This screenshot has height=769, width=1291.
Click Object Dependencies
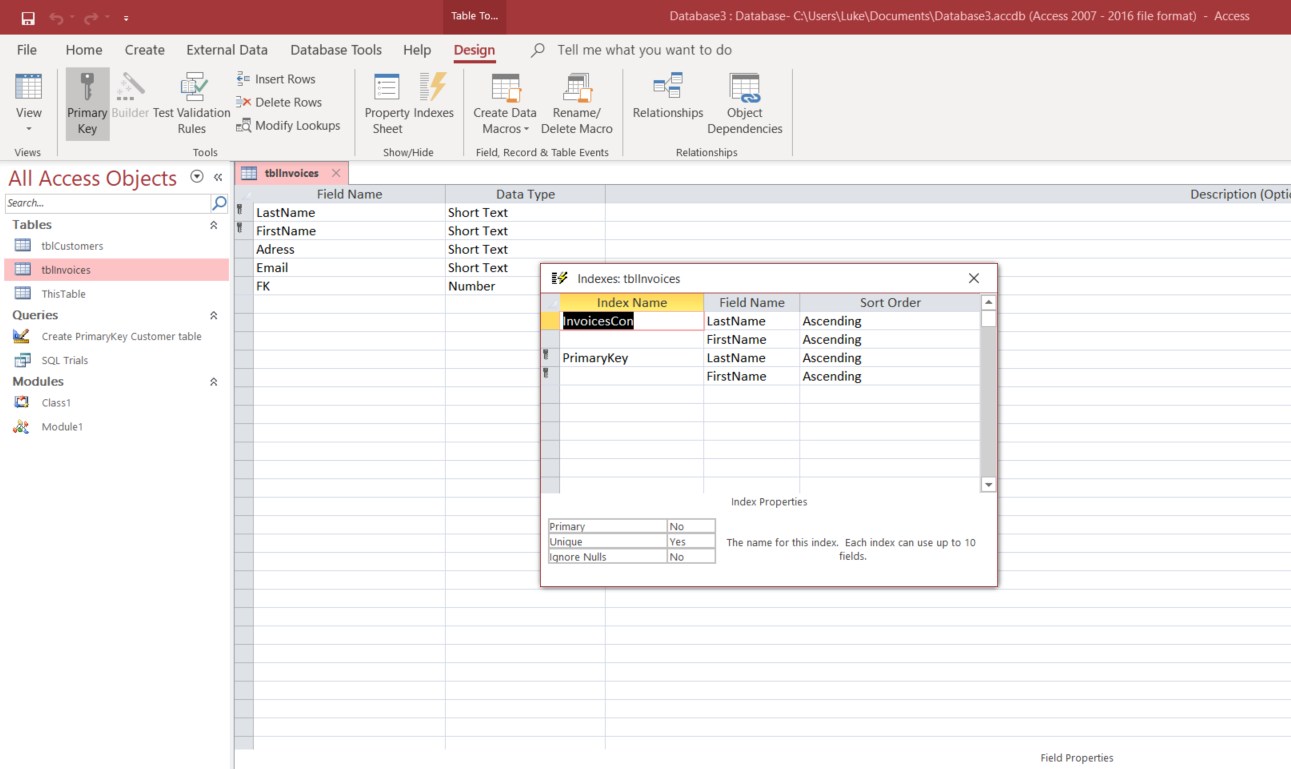tap(745, 105)
